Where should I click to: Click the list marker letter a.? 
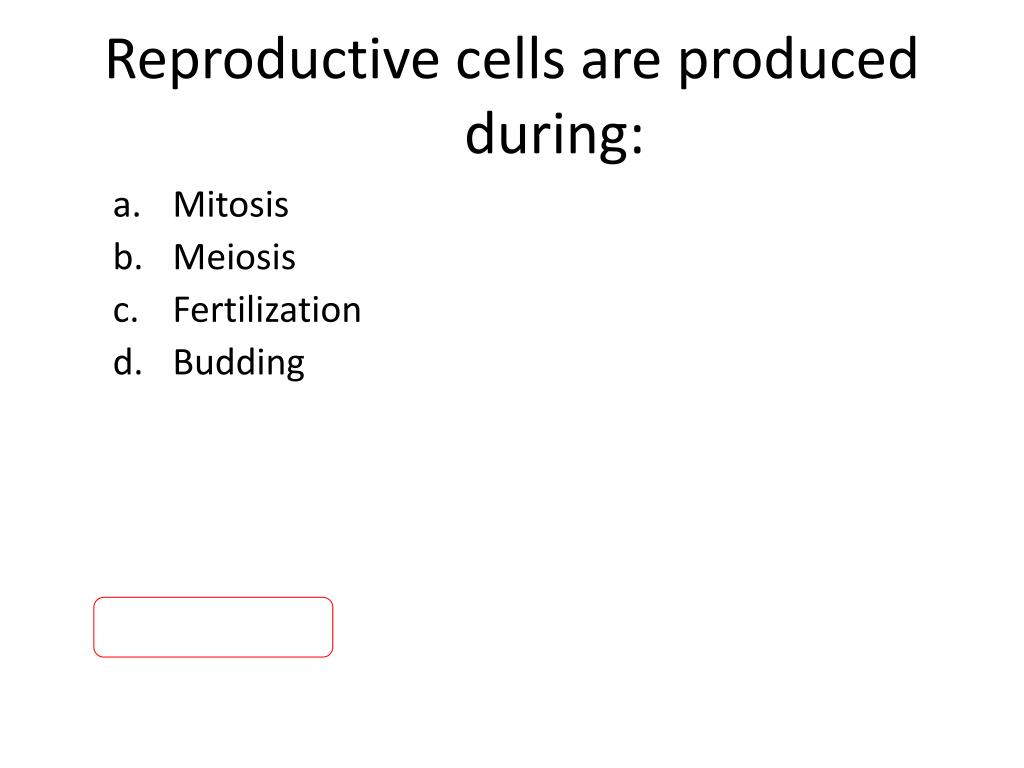coord(127,206)
